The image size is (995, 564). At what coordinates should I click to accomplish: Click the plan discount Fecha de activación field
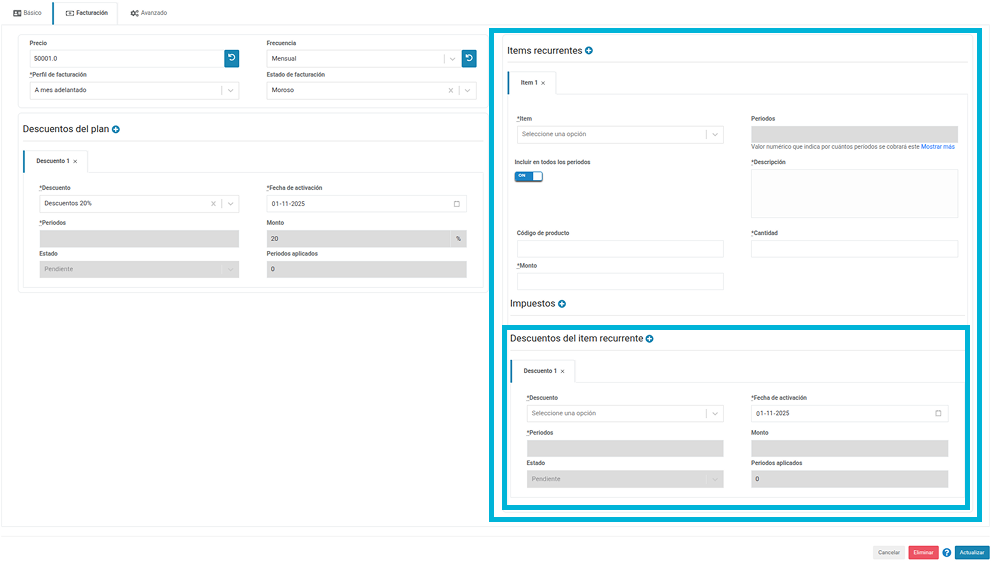tap(366, 204)
